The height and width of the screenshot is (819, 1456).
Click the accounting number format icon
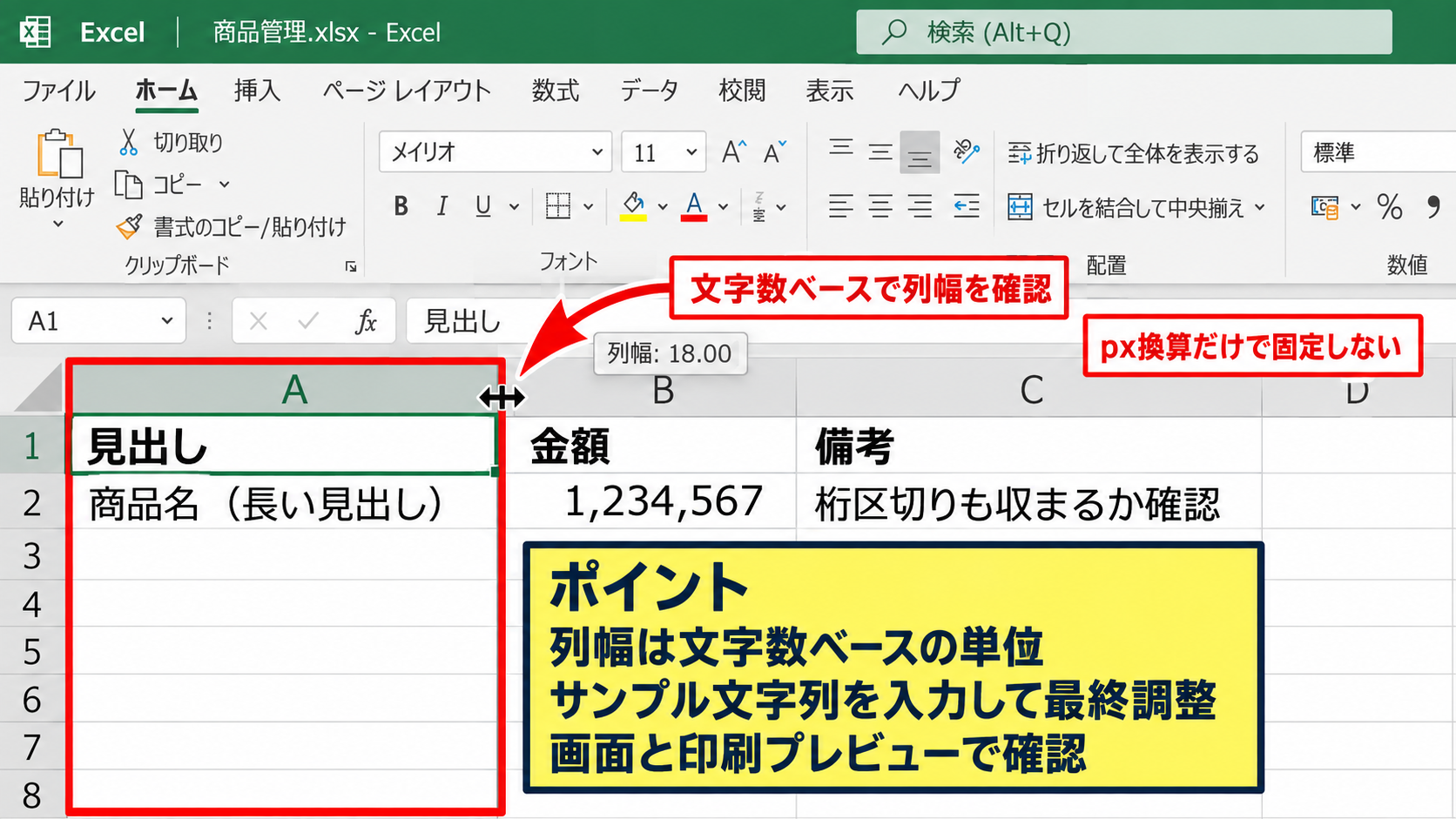[1325, 207]
